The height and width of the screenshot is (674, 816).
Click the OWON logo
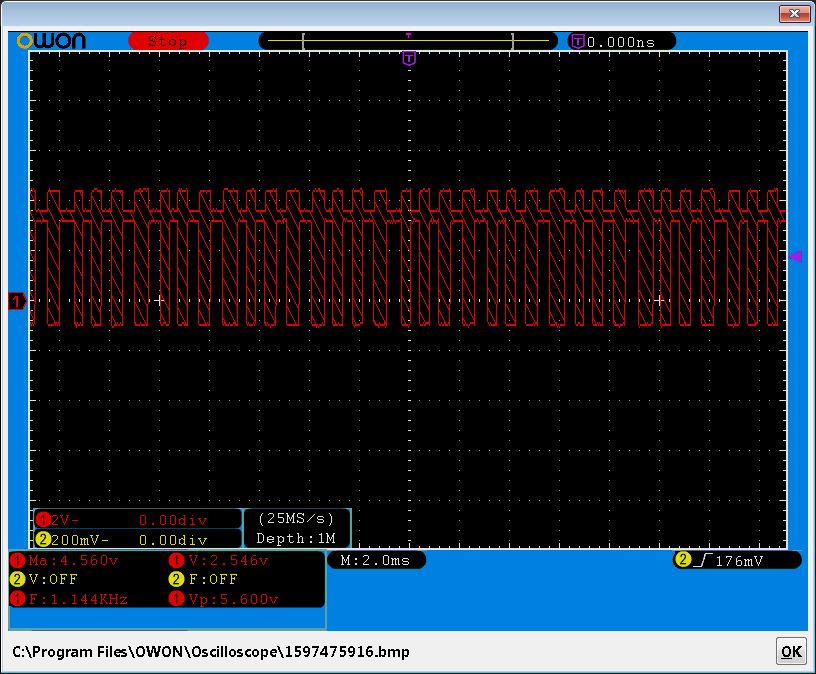pos(52,41)
